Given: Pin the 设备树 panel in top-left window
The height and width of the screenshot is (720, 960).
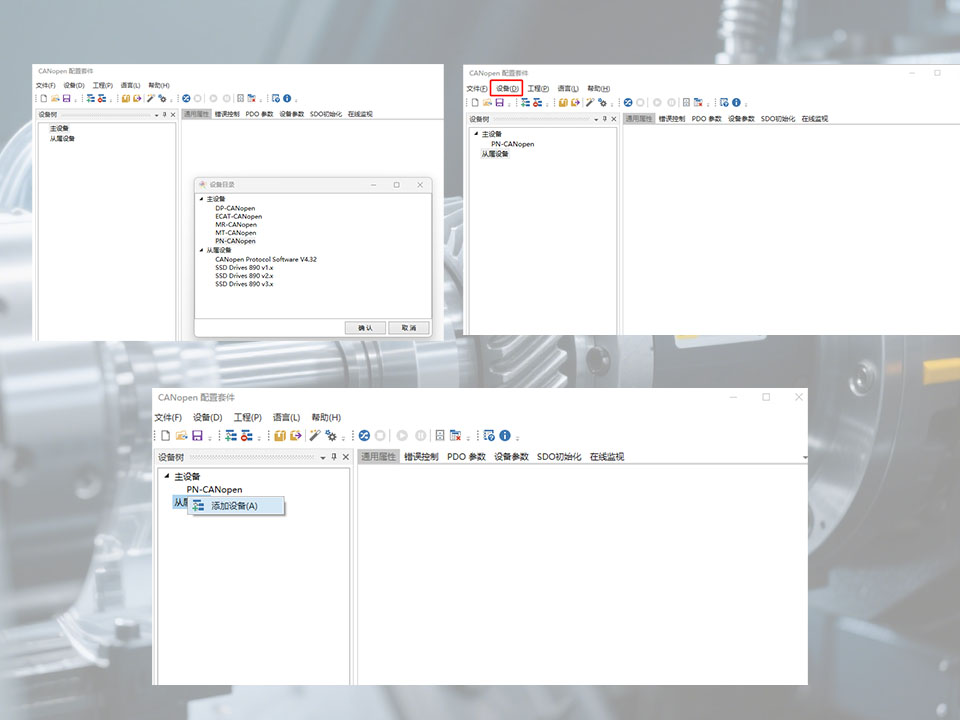Looking at the screenshot, I should 164,114.
